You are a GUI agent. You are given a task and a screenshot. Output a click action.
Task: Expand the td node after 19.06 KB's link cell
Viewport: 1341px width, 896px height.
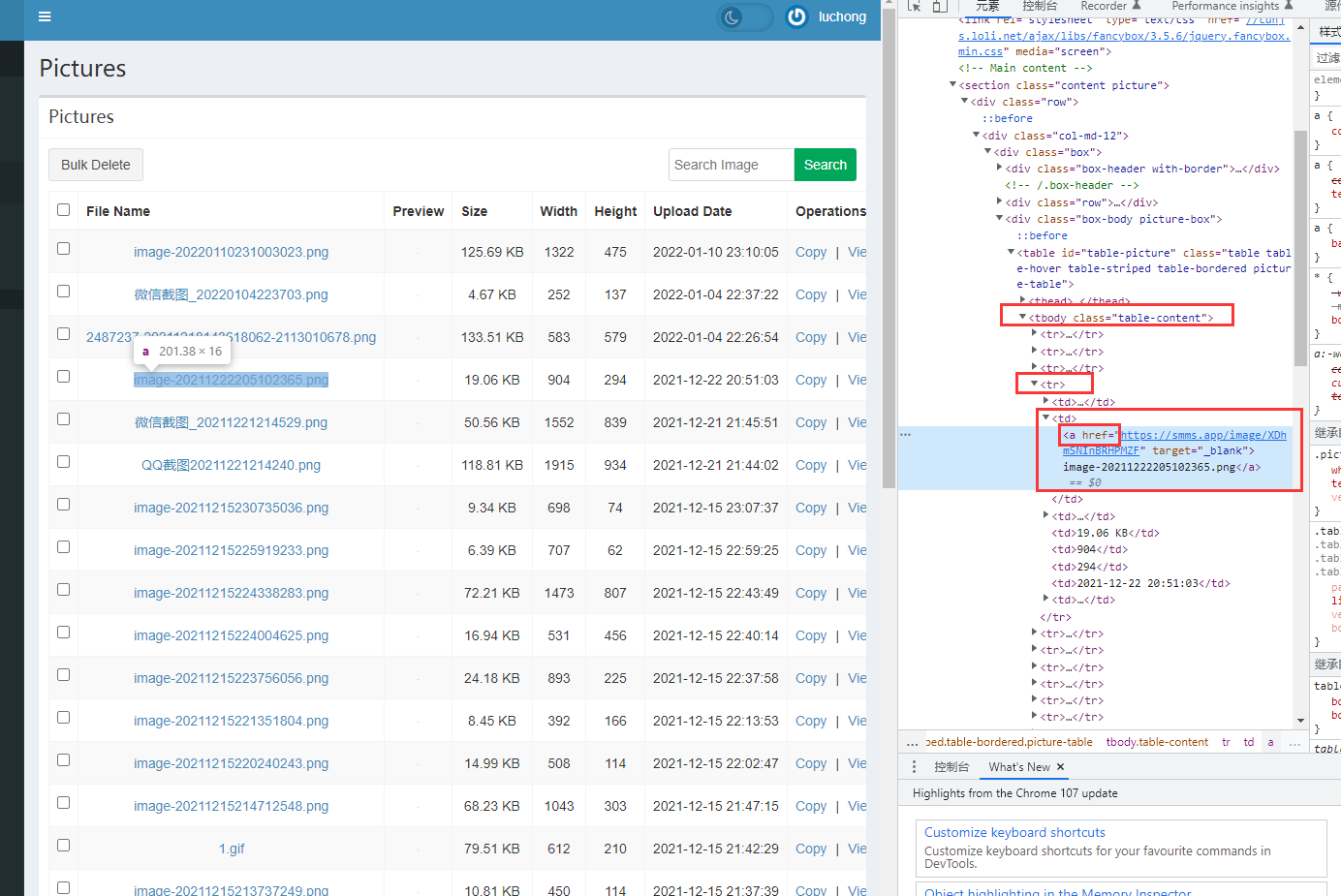coord(1045,516)
